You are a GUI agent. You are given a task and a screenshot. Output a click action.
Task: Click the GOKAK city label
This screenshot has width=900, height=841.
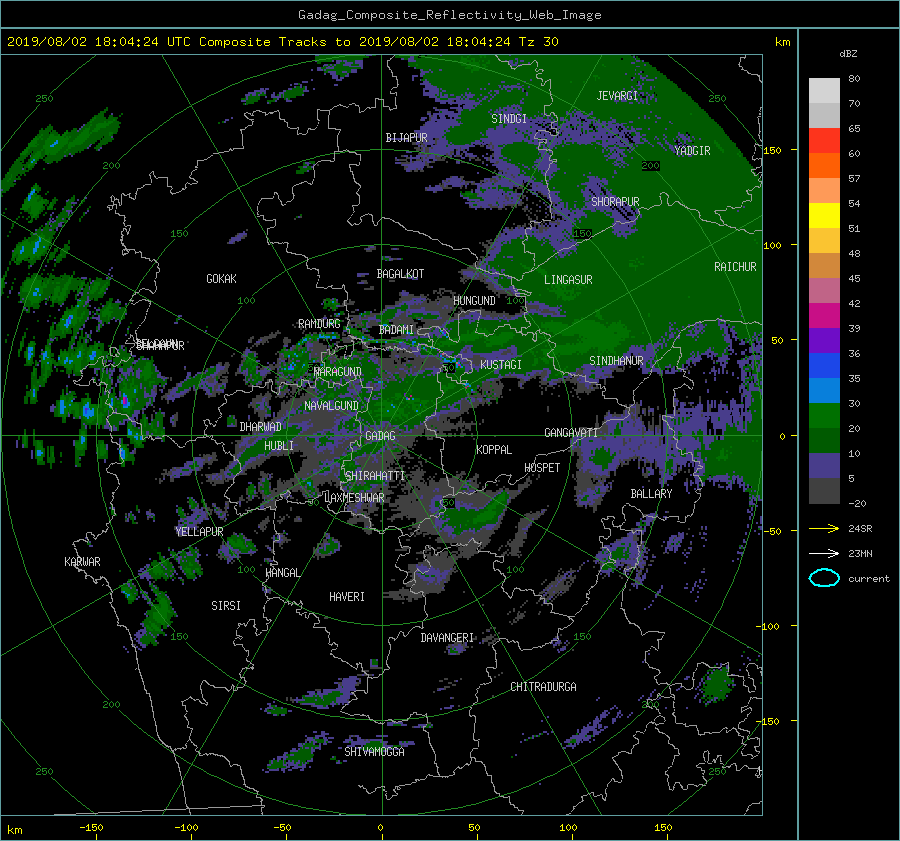point(222,279)
